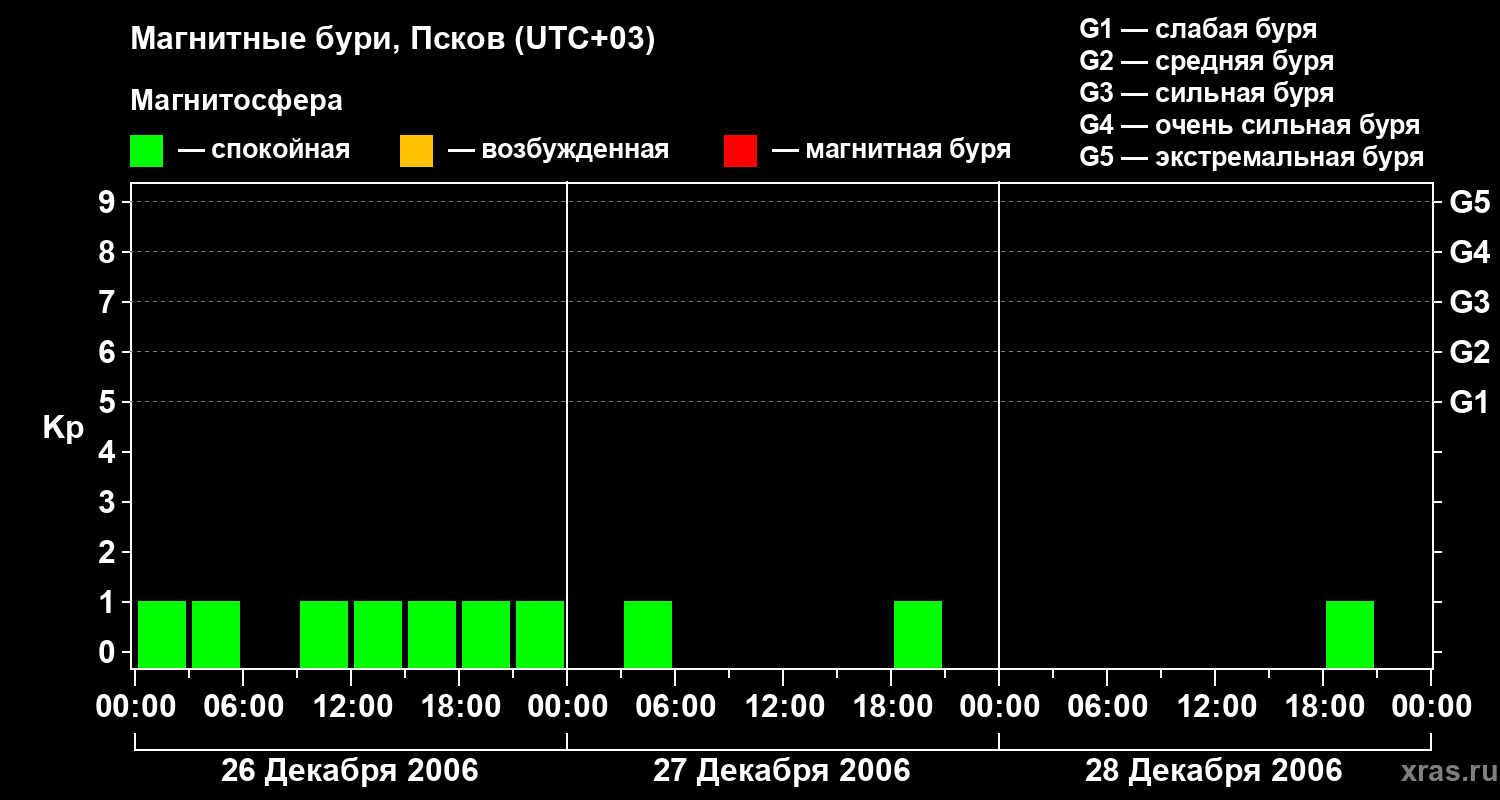Click the 18:00–21:00 bar on 28 December

[x=1350, y=634]
